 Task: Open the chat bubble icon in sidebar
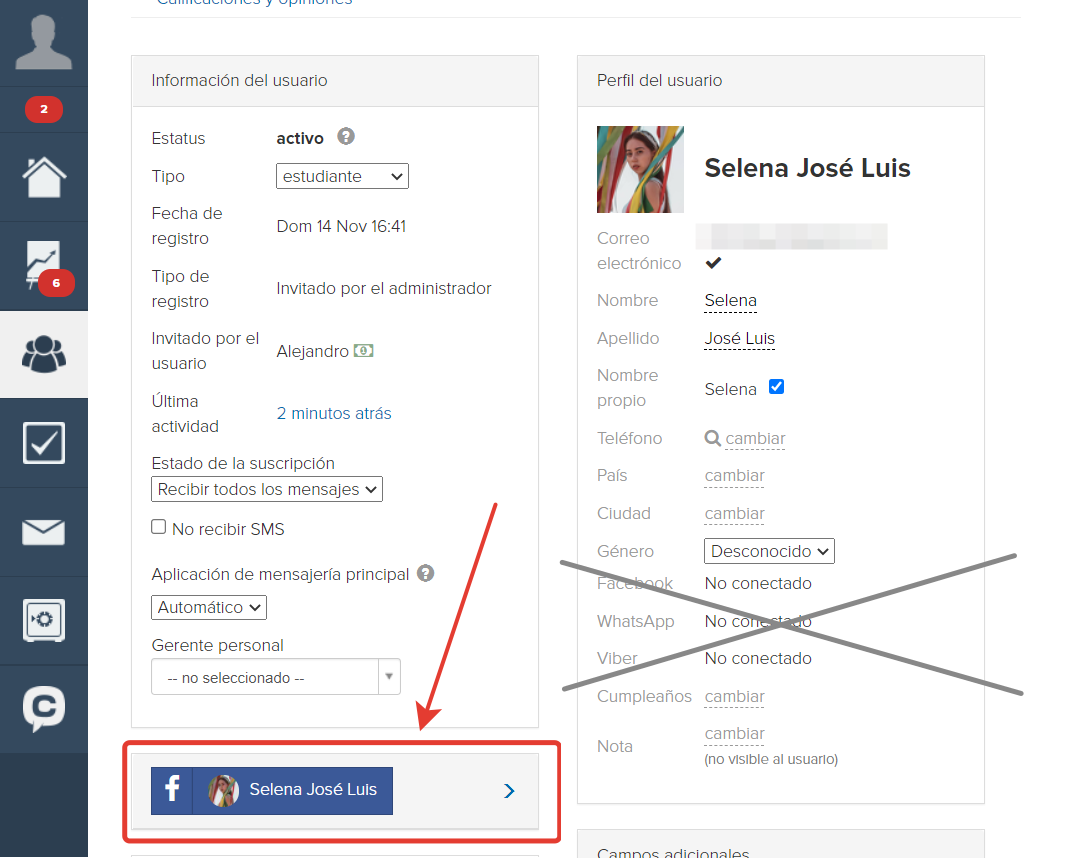click(44, 709)
